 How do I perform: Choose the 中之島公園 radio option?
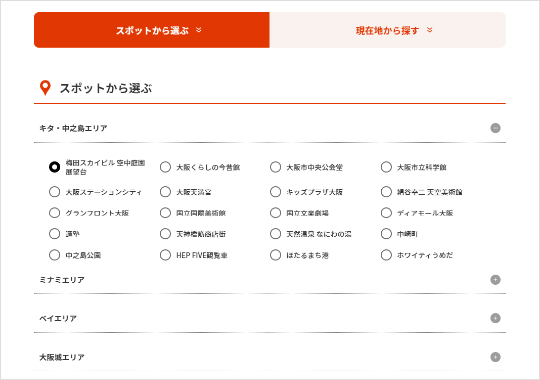click(54, 255)
